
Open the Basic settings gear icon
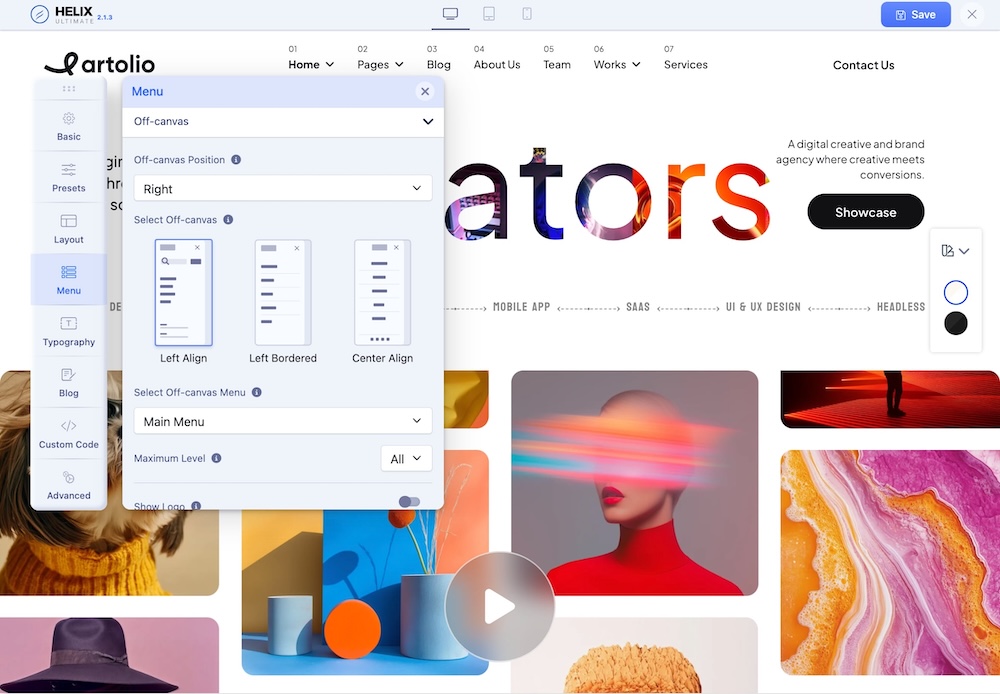tap(69, 119)
